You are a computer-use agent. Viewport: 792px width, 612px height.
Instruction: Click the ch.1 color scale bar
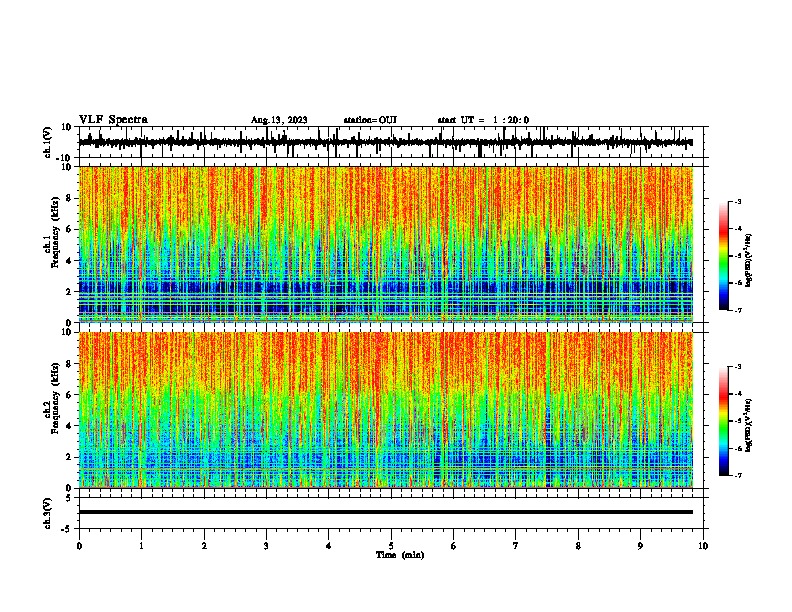[723, 256]
